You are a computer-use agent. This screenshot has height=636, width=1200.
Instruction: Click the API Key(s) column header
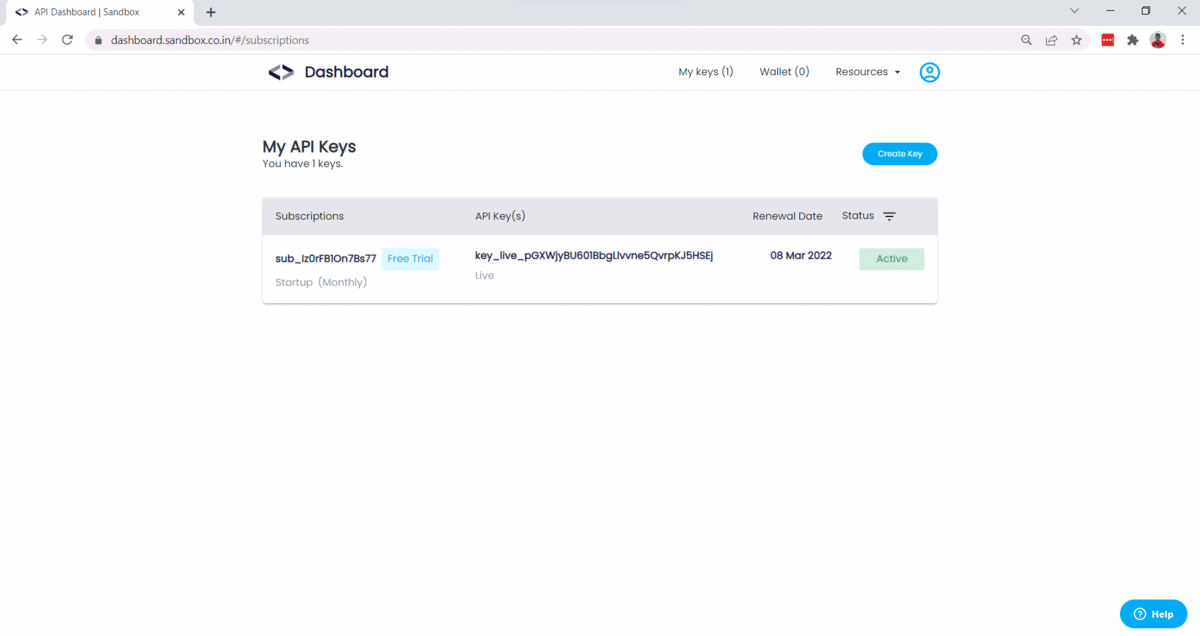pos(500,216)
